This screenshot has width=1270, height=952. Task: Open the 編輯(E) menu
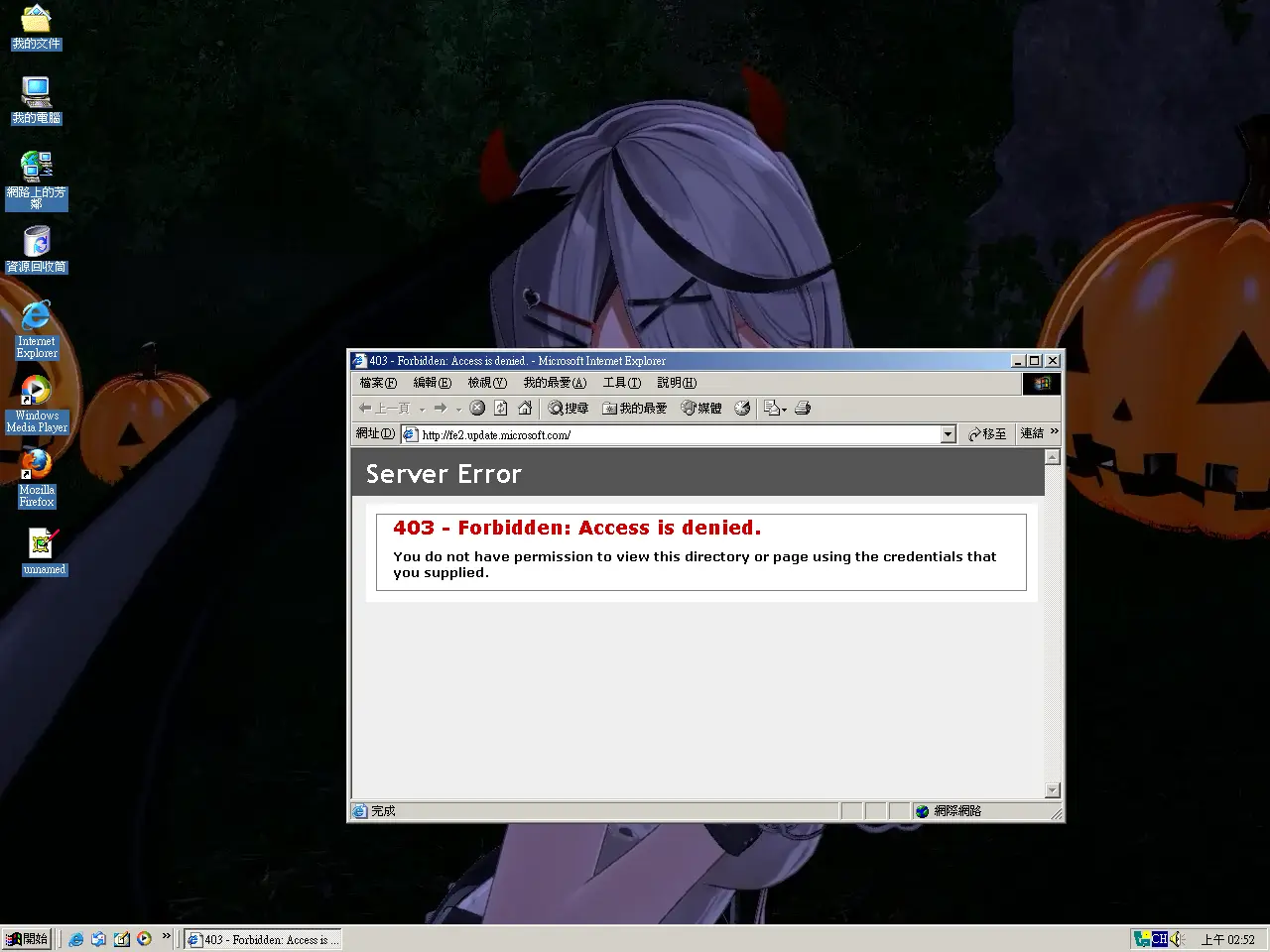[x=432, y=383]
